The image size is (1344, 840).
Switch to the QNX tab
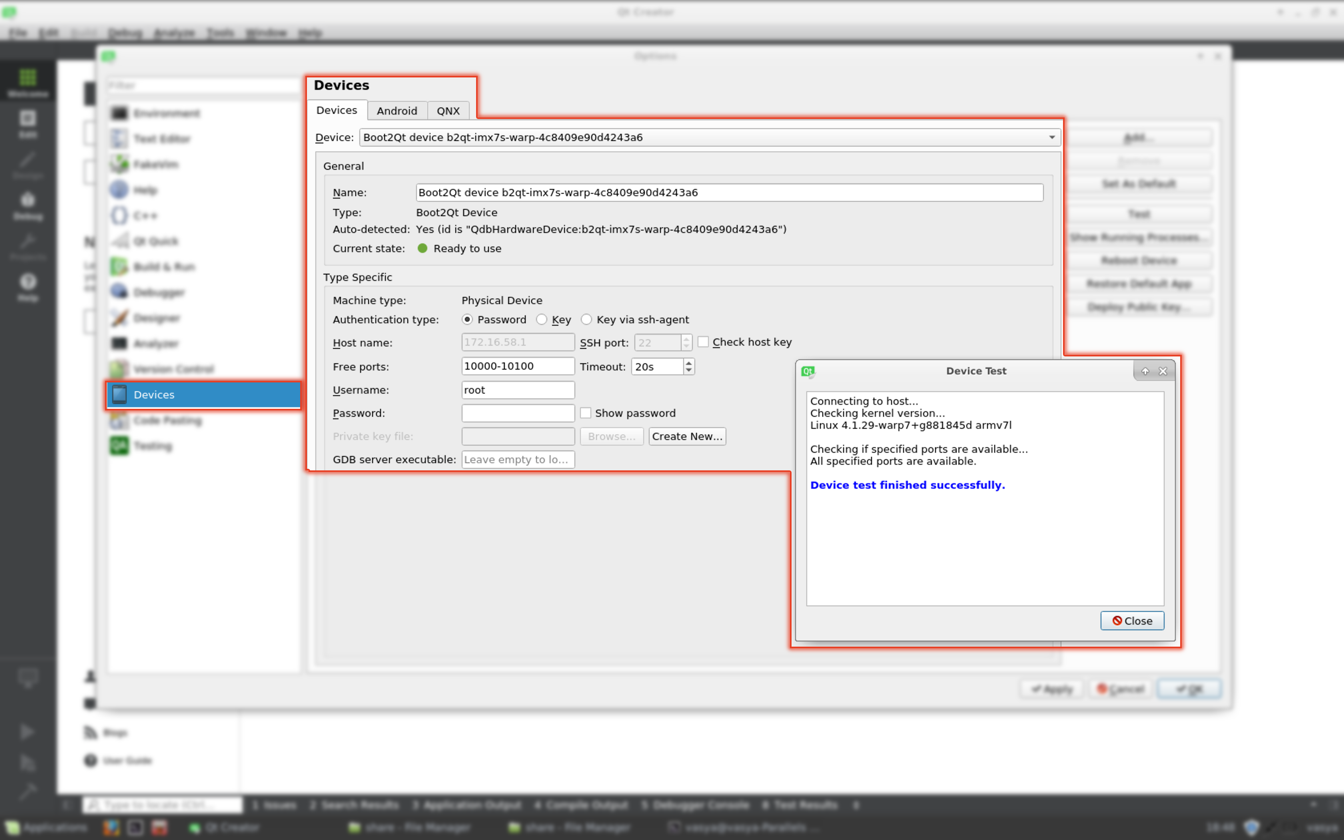point(448,111)
